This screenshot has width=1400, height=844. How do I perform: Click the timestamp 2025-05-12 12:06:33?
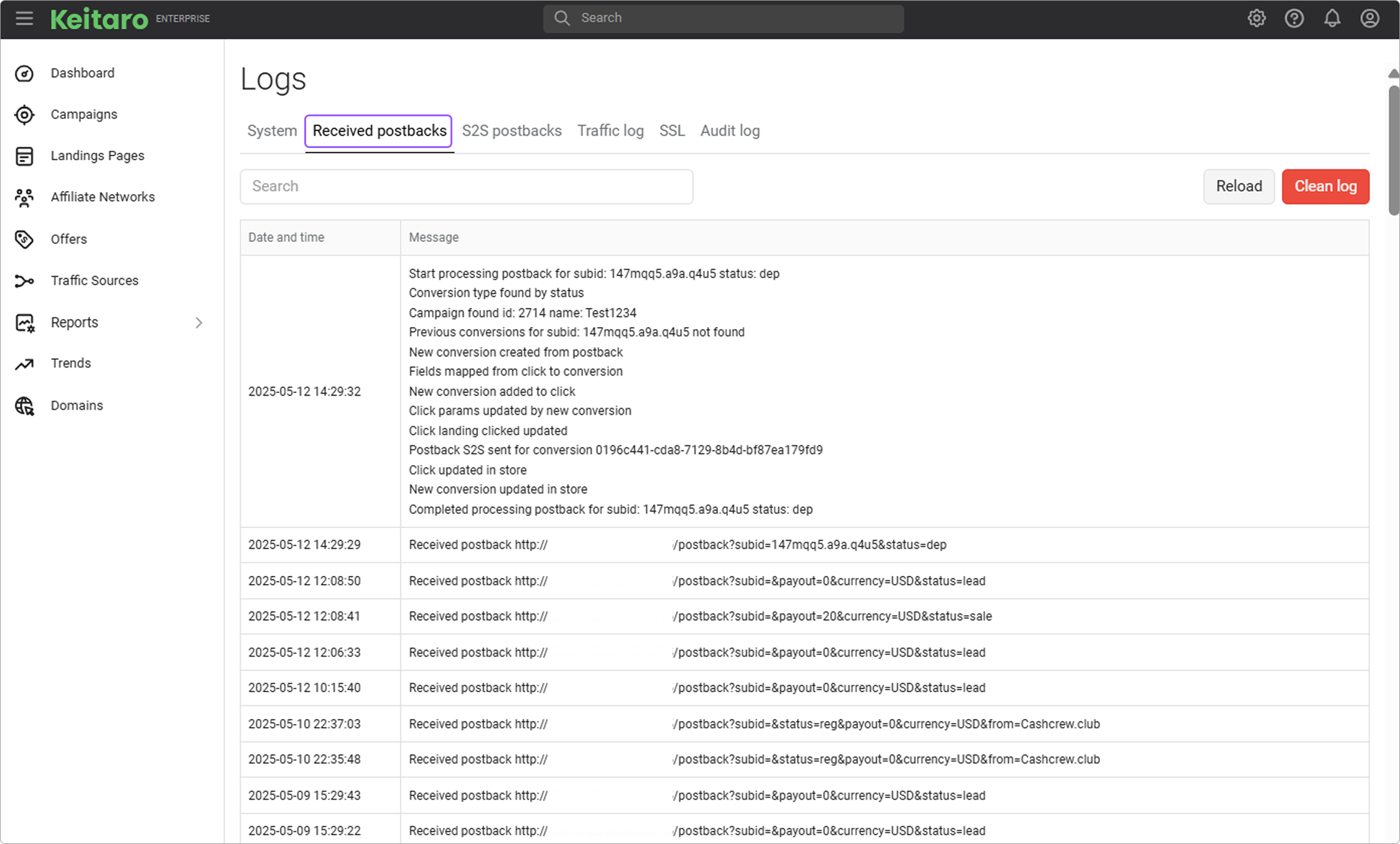(304, 652)
